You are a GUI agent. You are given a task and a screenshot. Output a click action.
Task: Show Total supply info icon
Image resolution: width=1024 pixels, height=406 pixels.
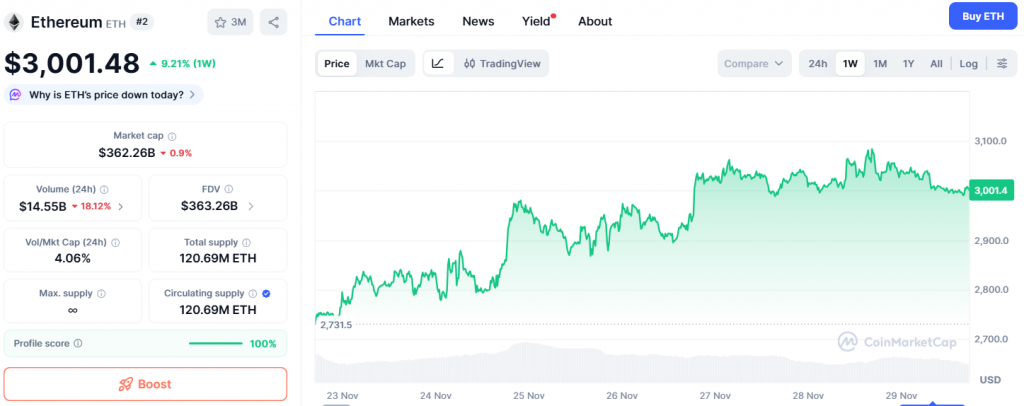coord(246,242)
